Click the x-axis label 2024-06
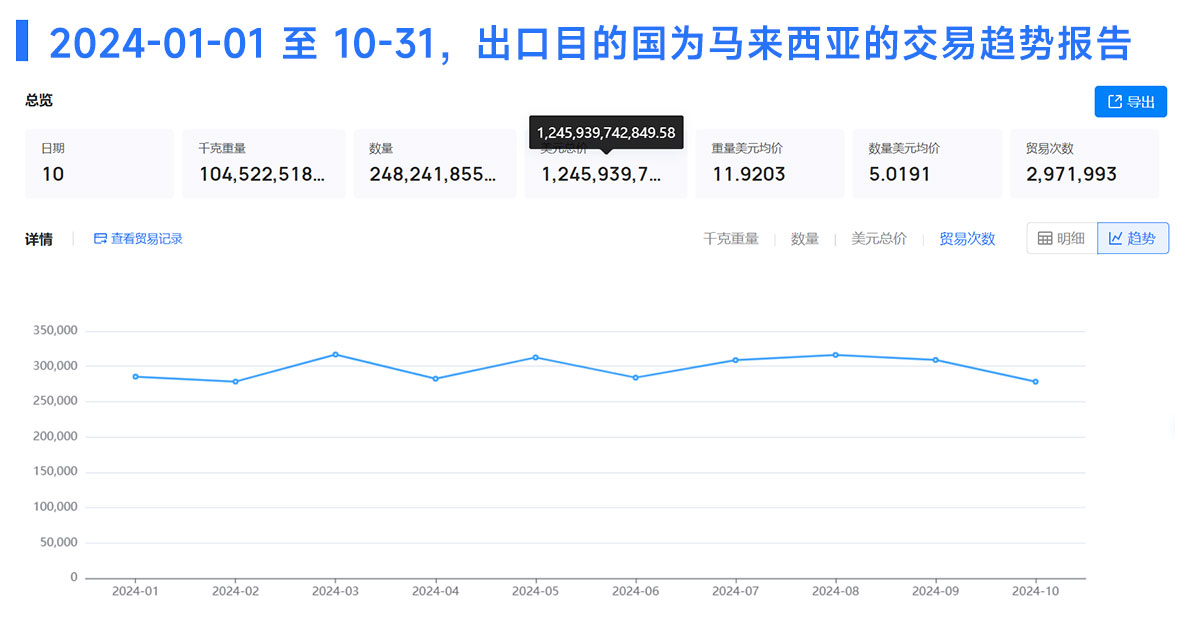Screen dimensions: 1190x618 pos(636,591)
